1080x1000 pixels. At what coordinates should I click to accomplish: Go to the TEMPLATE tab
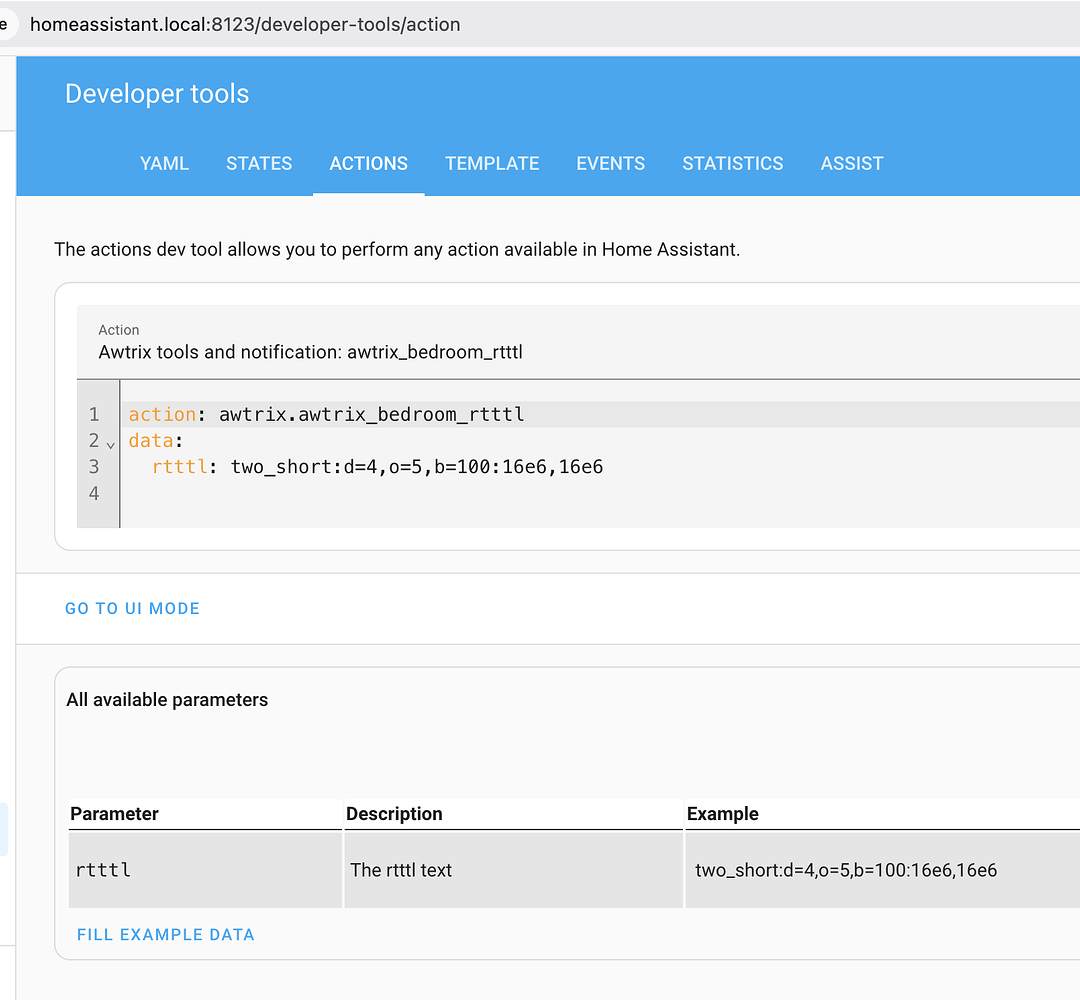click(x=492, y=164)
